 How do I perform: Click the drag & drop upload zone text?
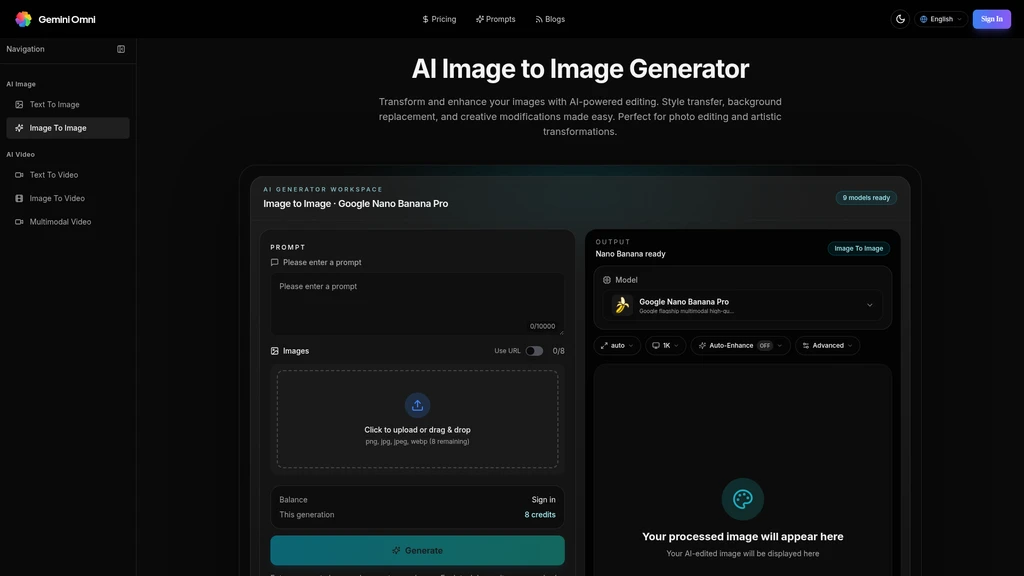(417, 430)
